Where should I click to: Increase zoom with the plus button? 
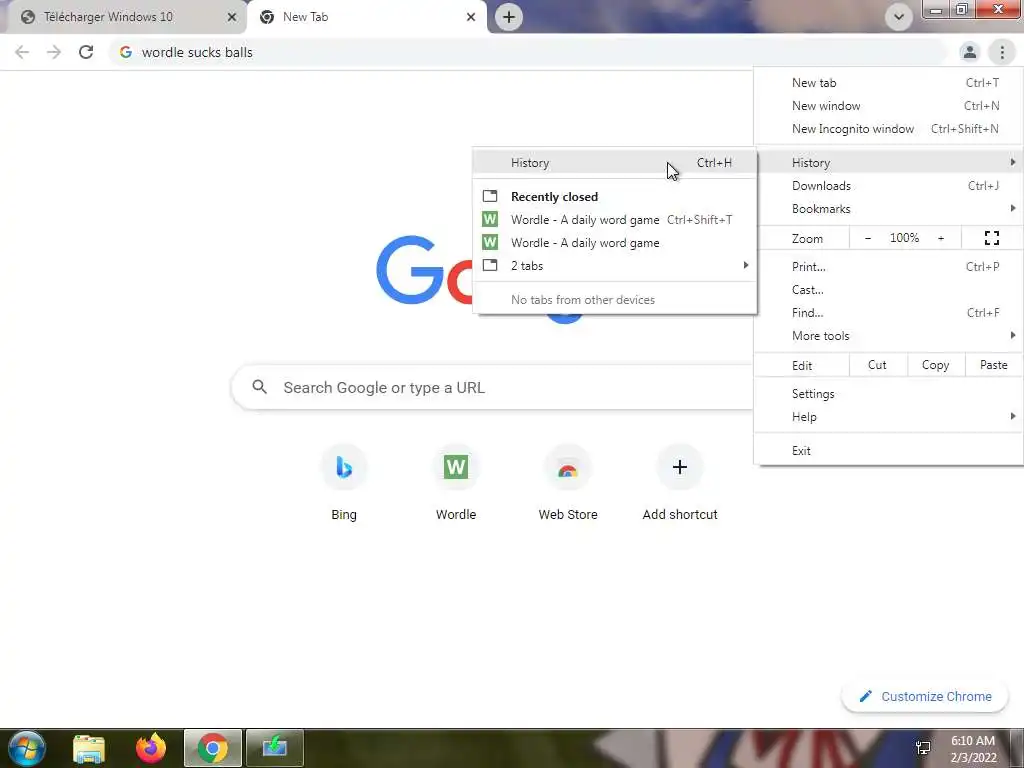point(941,238)
